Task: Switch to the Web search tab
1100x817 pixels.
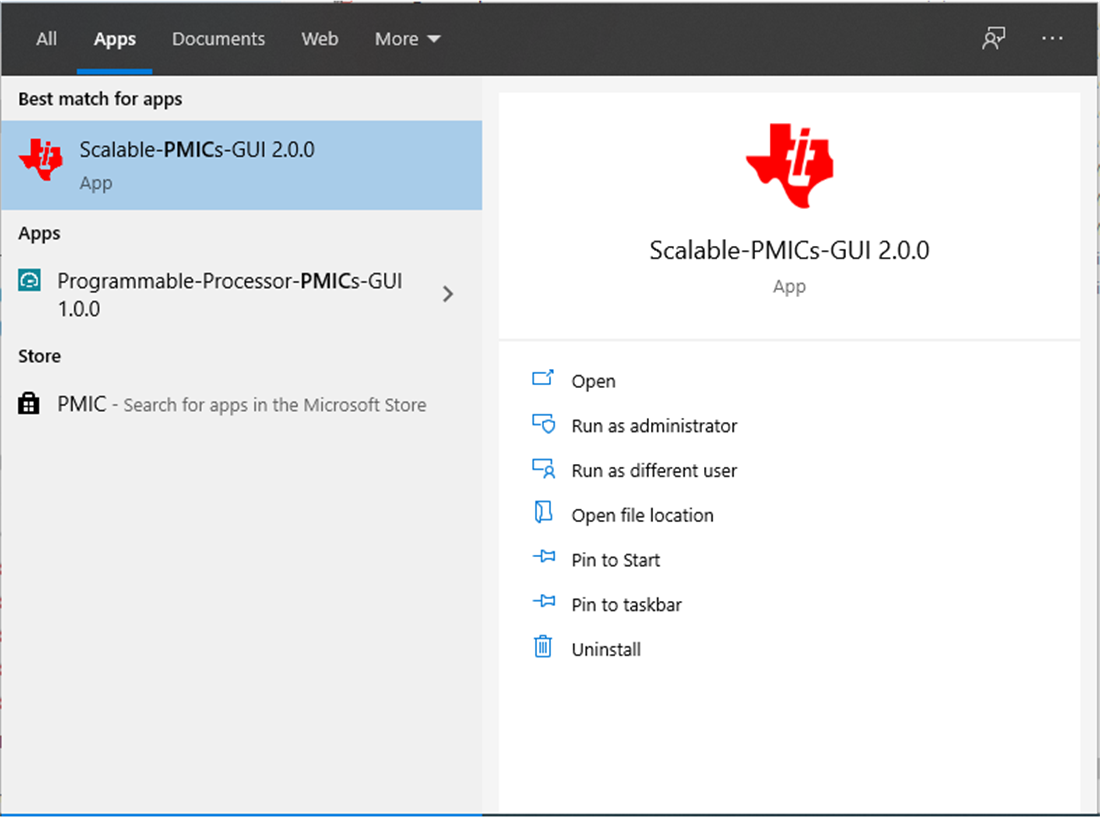Action: pyautogui.click(x=320, y=39)
